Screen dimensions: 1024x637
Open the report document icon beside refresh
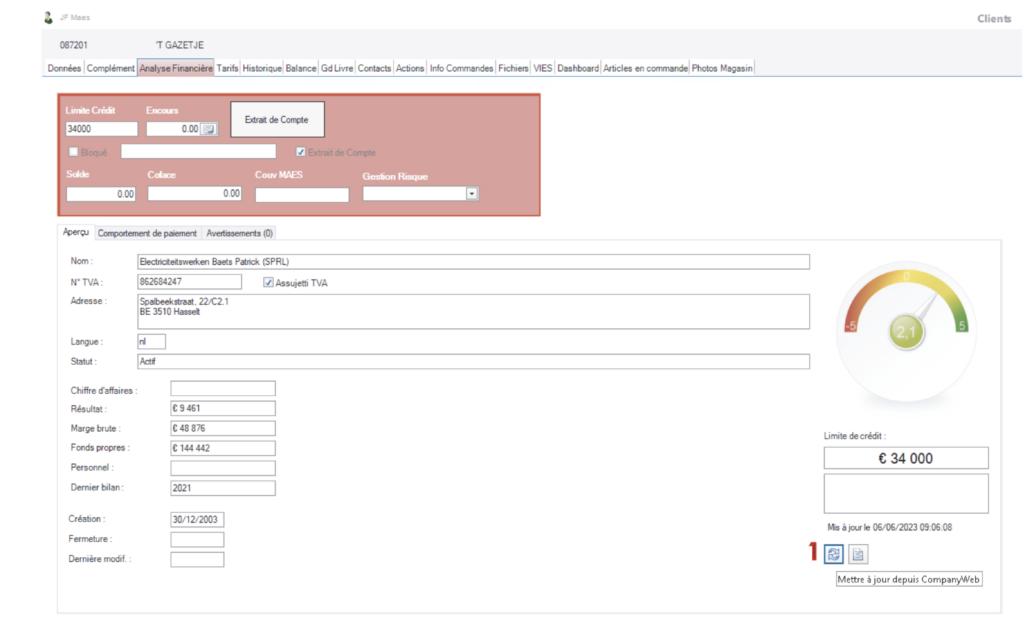(859, 555)
